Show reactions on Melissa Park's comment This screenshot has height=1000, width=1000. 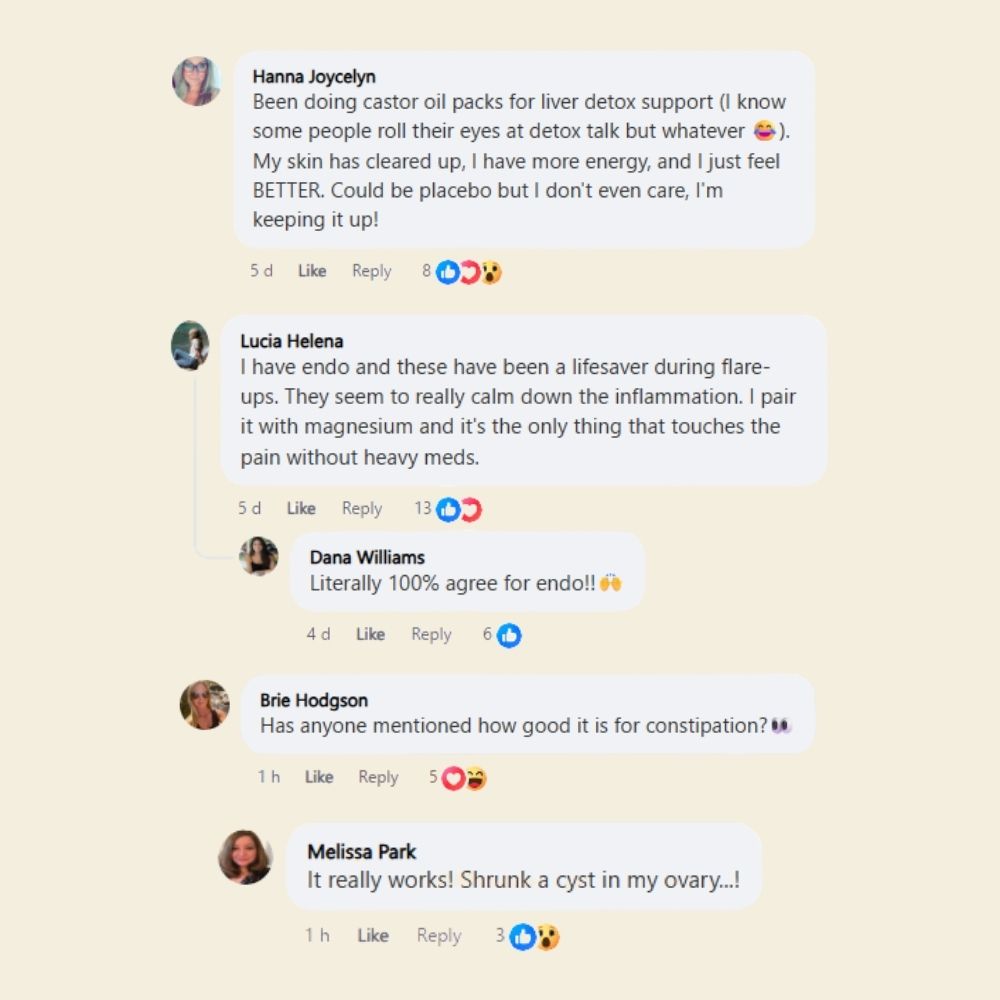pos(534,937)
